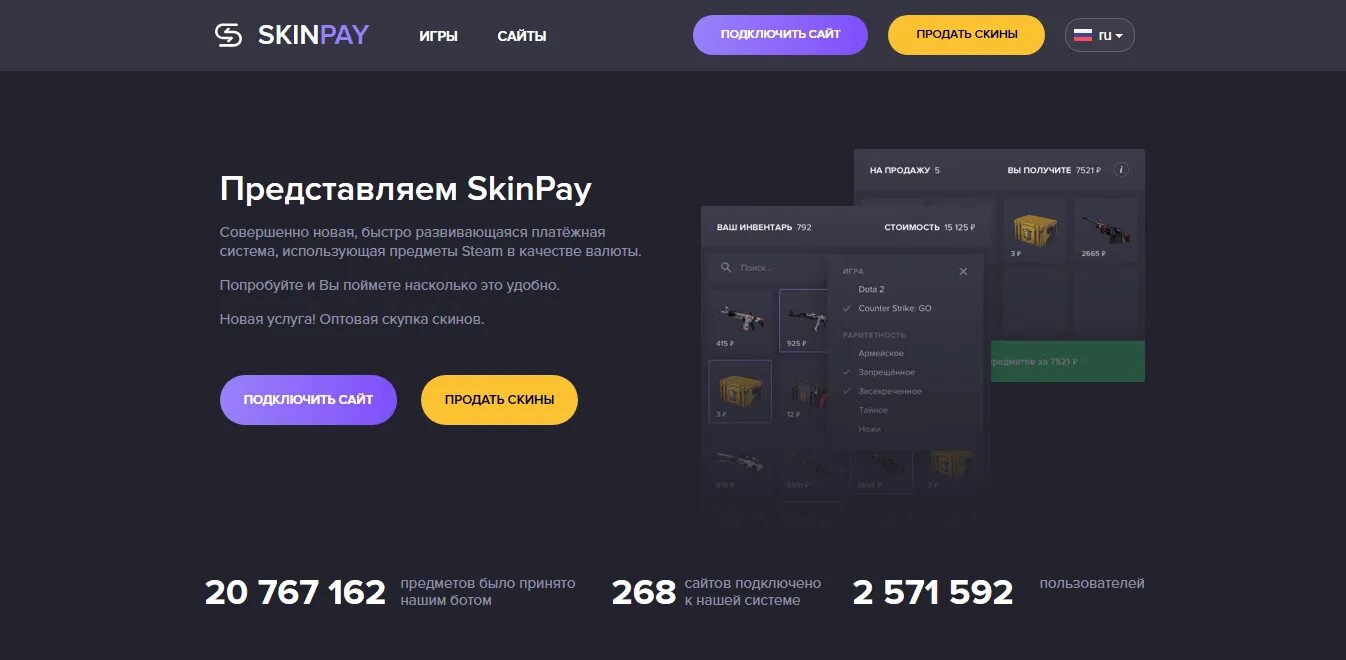
Task: Click the green sell-items bar
Action: pos(1064,361)
